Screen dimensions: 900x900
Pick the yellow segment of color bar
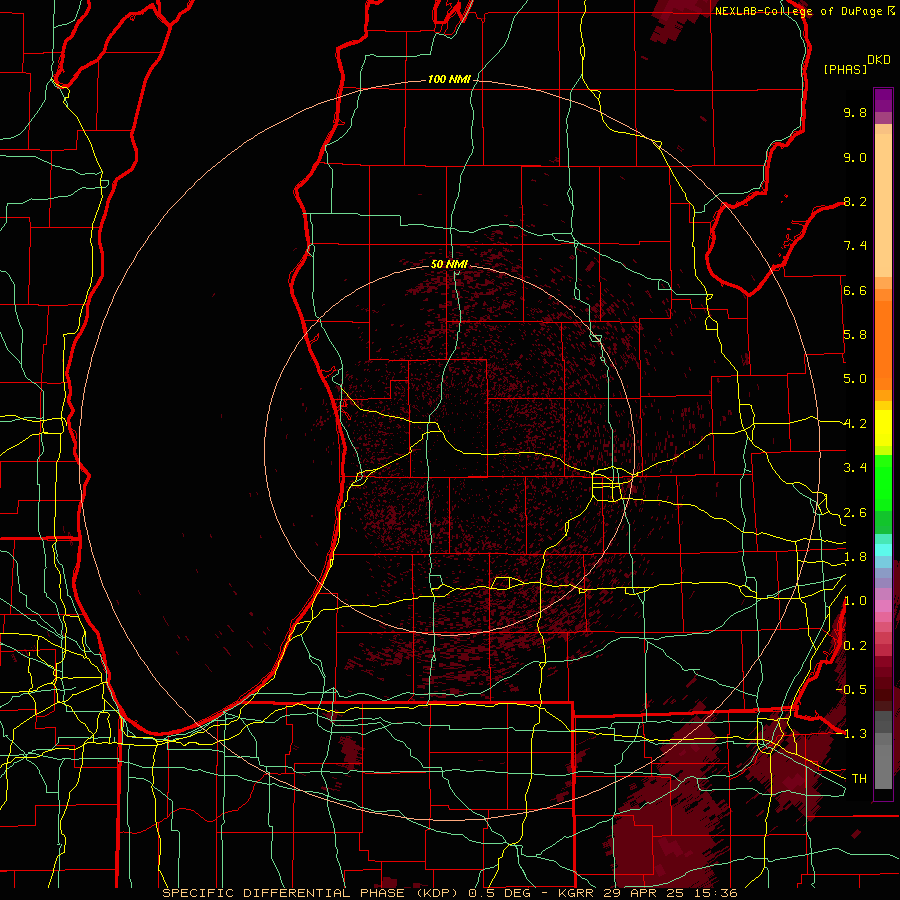(x=883, y=428)
